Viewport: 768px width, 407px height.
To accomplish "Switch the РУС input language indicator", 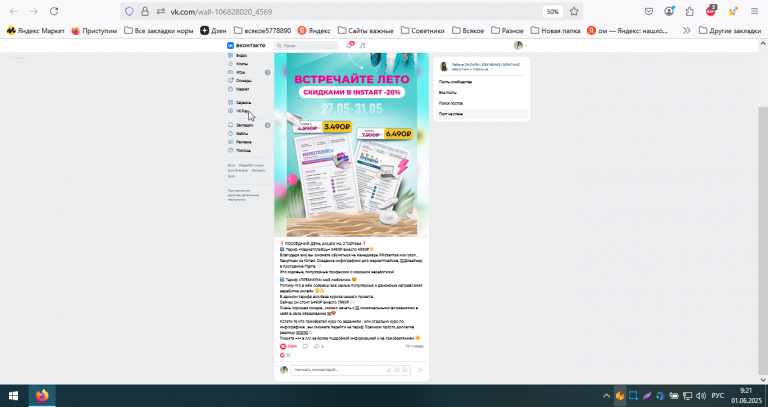I will click(718, 396).
